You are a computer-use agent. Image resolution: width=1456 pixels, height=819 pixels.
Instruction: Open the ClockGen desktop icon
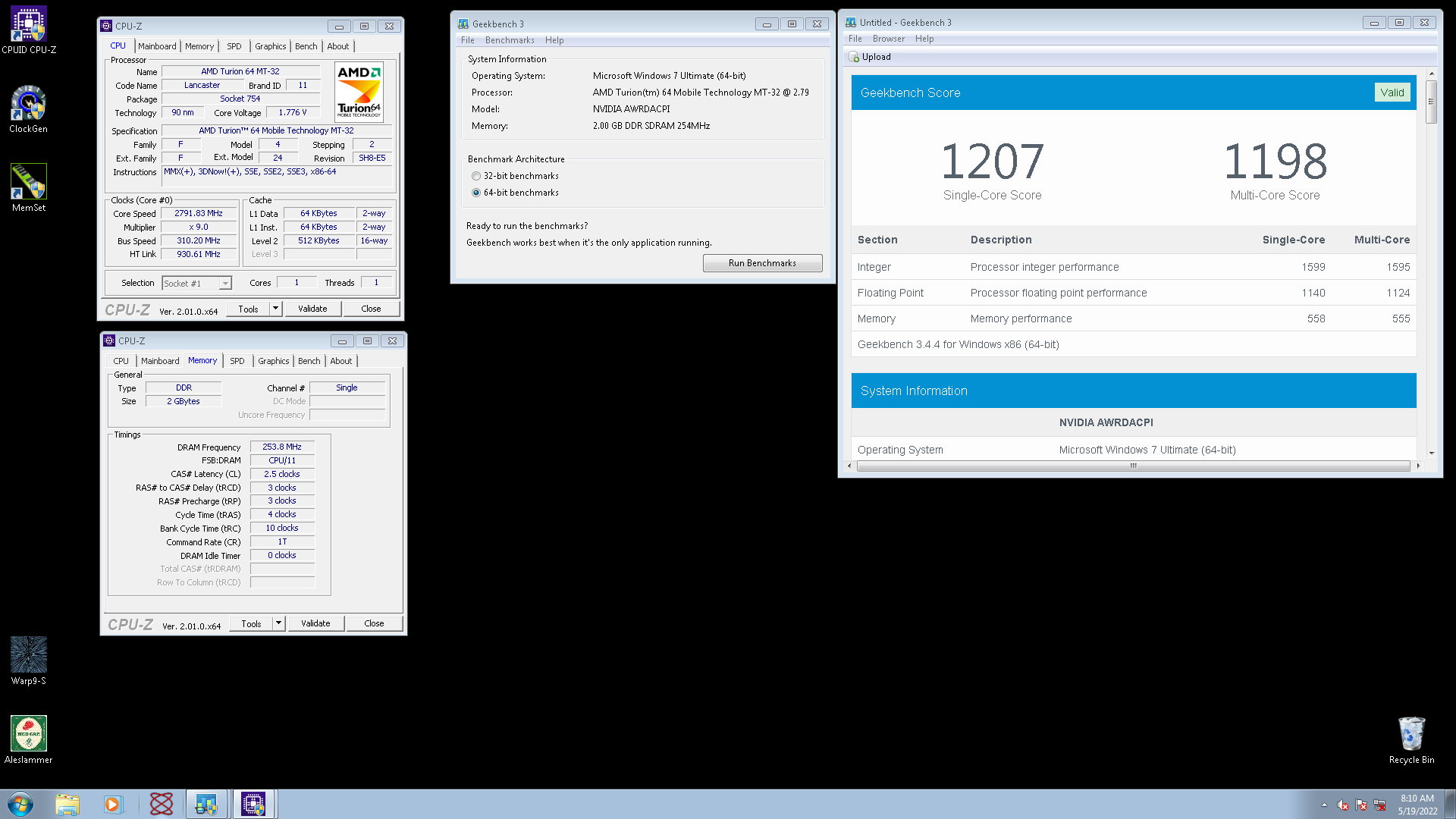click(28, 109)
